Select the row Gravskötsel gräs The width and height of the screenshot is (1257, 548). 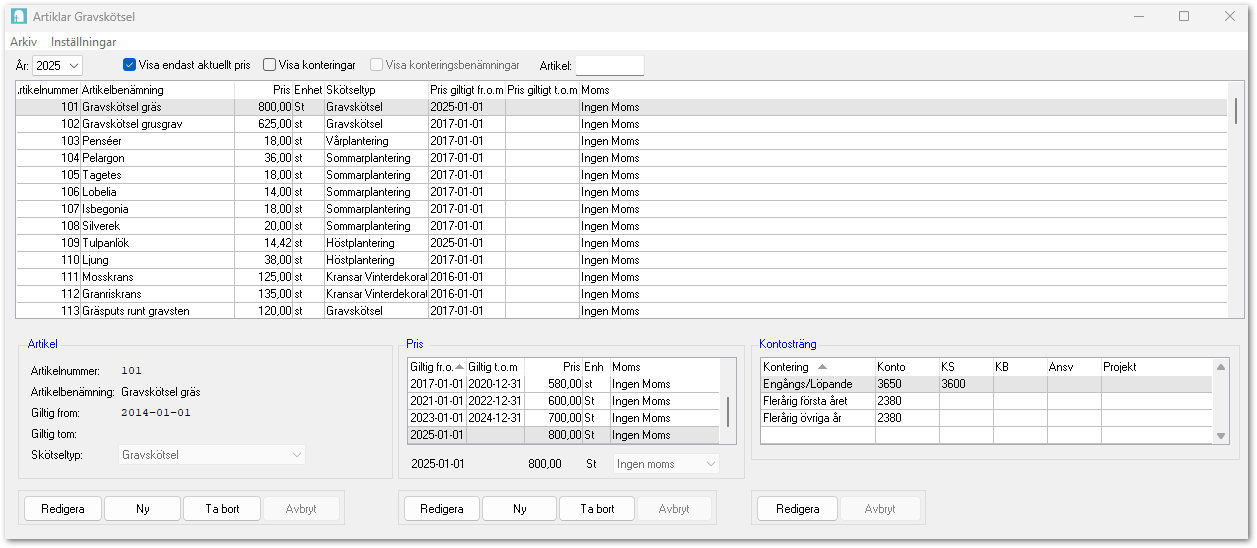click(x=621, y=107)
